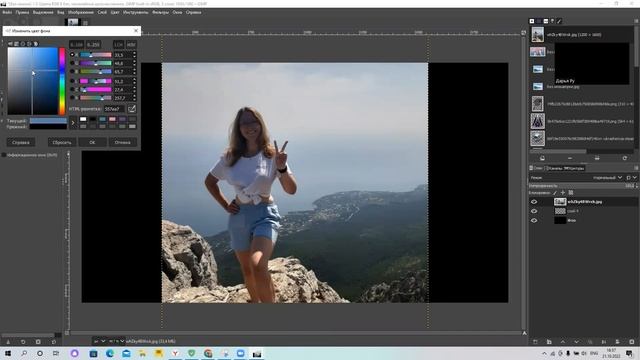Screen dimensions: 640x360
Task: Select the GIMP color selector tab icon
Action: click(x=10, y=44)
